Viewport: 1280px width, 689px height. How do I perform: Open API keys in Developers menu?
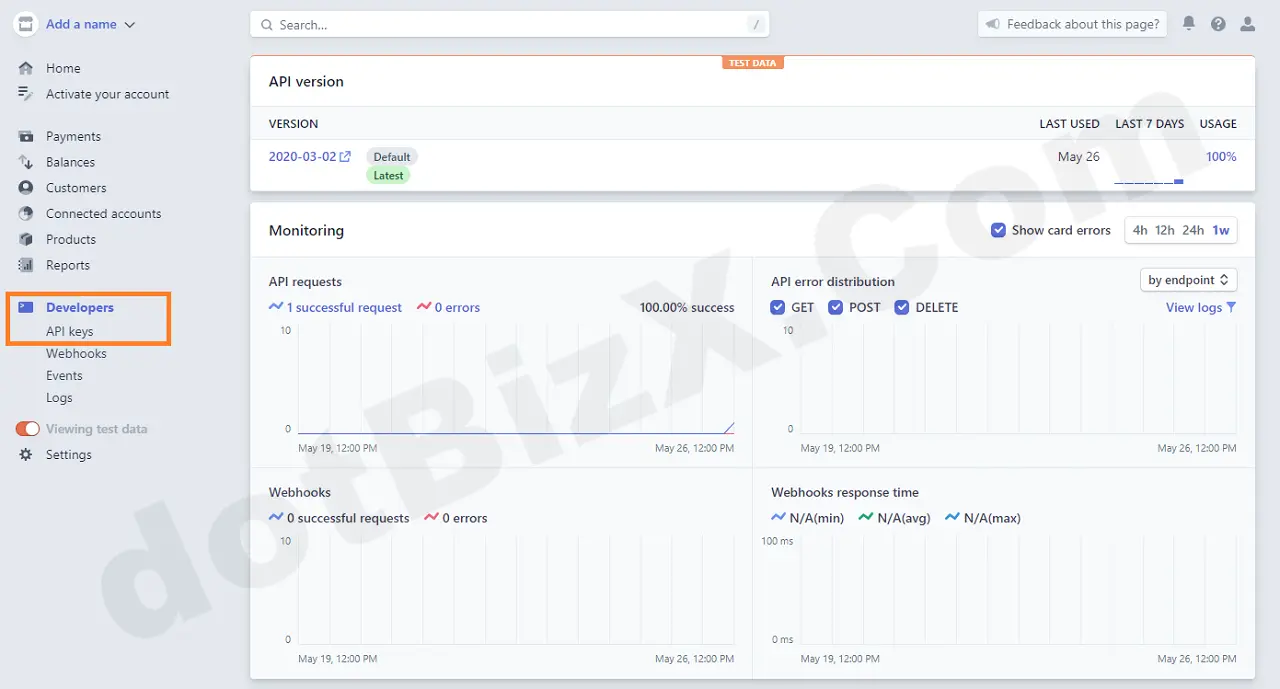click(69, 332)
